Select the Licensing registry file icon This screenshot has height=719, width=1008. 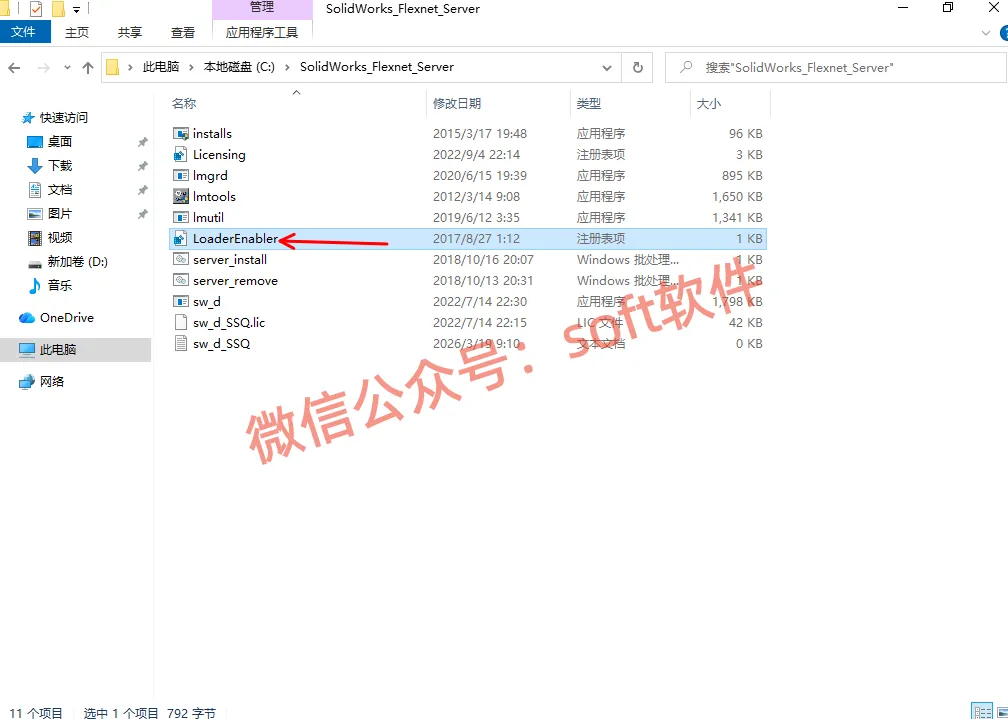tap(181, 155)
